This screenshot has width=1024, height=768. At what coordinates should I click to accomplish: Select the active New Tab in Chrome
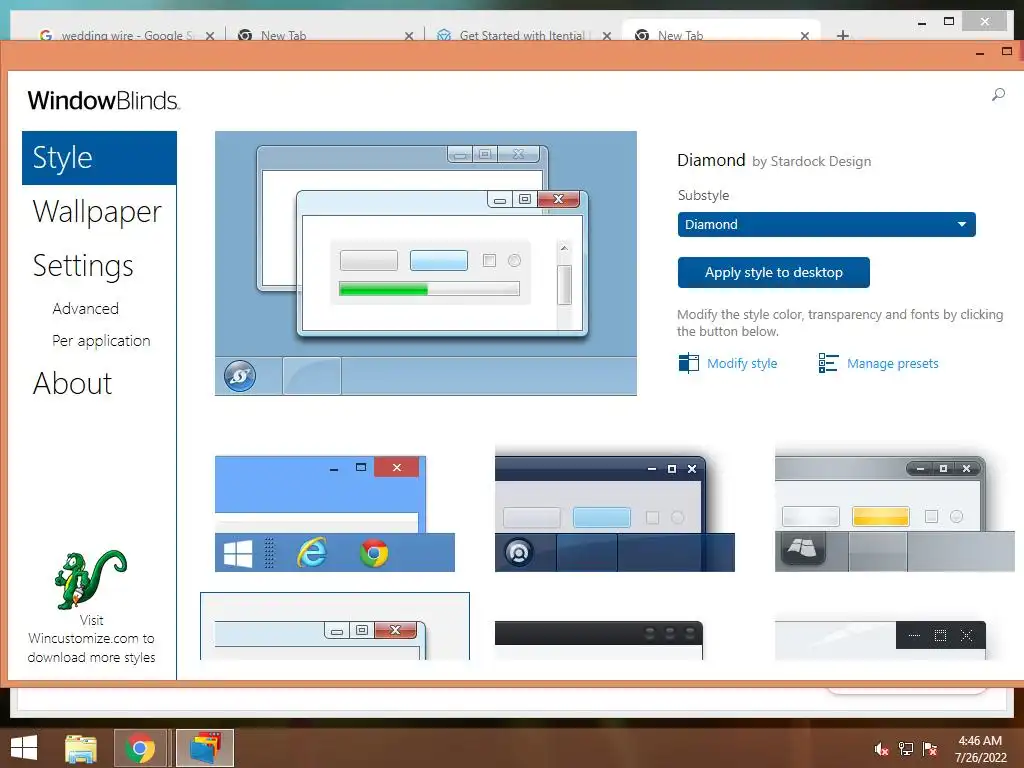[x=680, y=35]
